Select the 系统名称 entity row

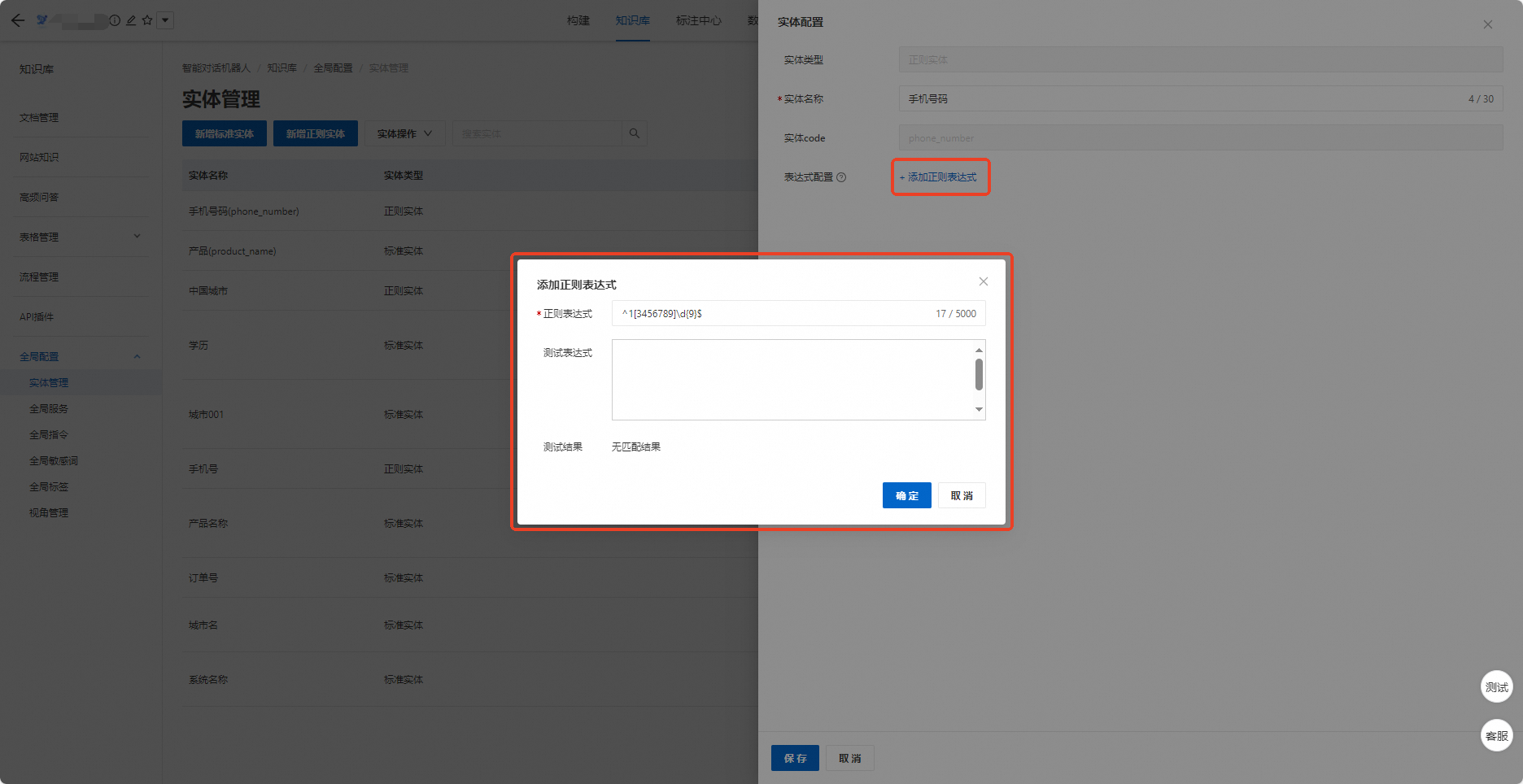tap(470, 679)
